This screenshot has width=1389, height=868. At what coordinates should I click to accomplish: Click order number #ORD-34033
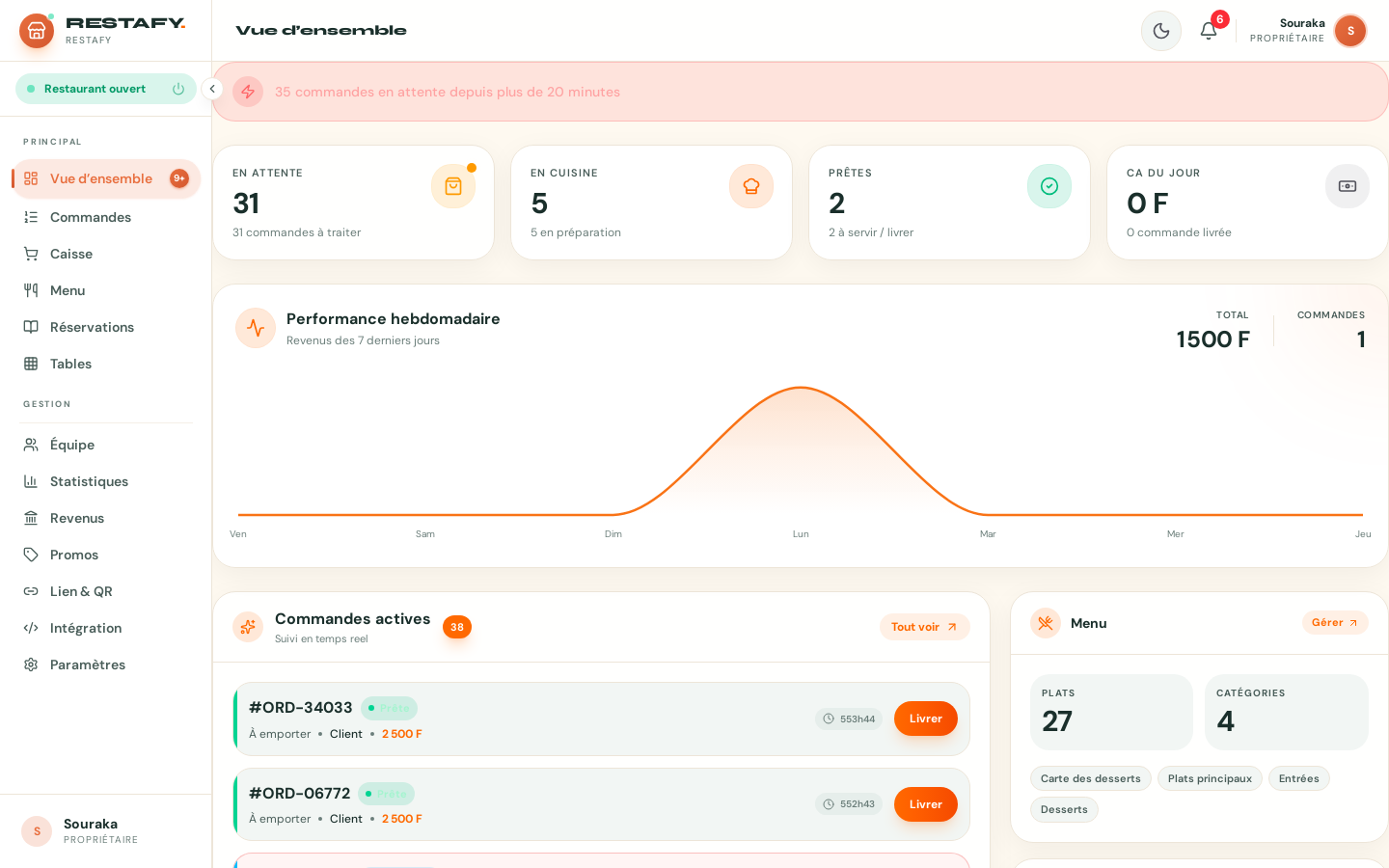click(x=301, y=708)
